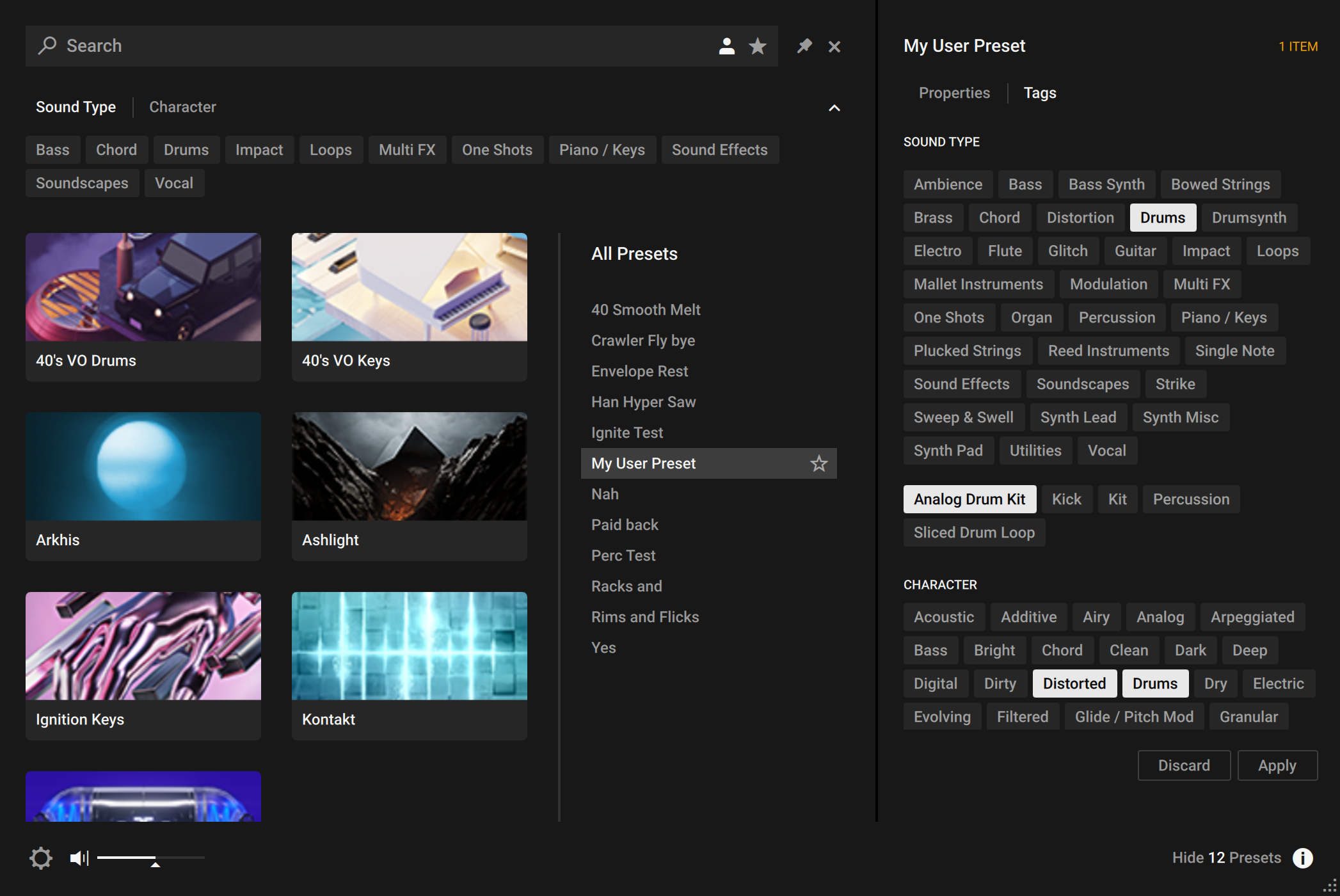This screenshot has width=1340, height=896.
Task: Open the Character filter tab
Action: 182,107
